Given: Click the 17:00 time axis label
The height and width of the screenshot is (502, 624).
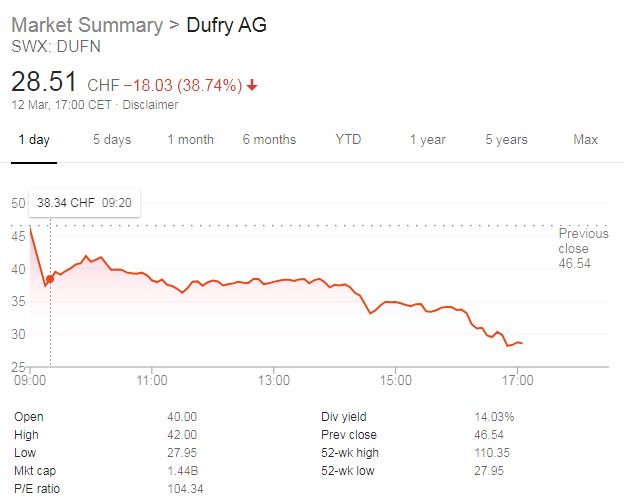Looking at the screenshot, I should coord(517,380).
